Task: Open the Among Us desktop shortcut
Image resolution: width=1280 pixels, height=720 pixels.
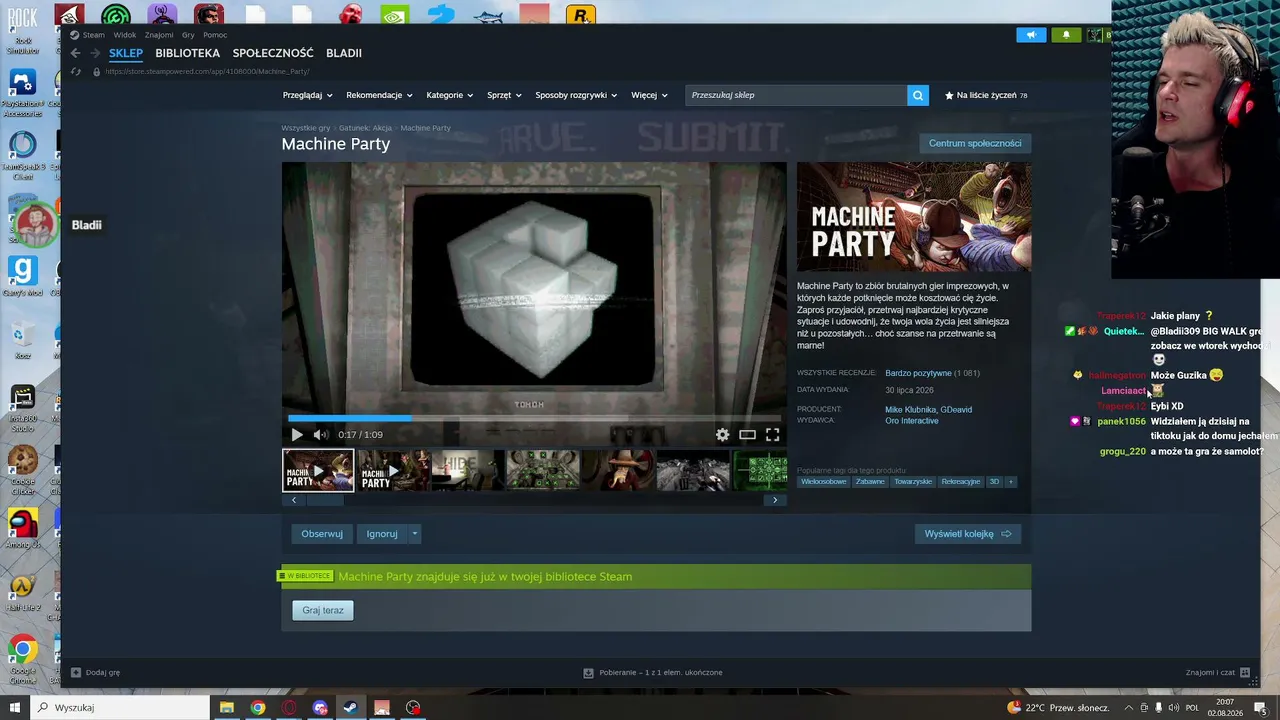Action: click(x=22, y=528)
